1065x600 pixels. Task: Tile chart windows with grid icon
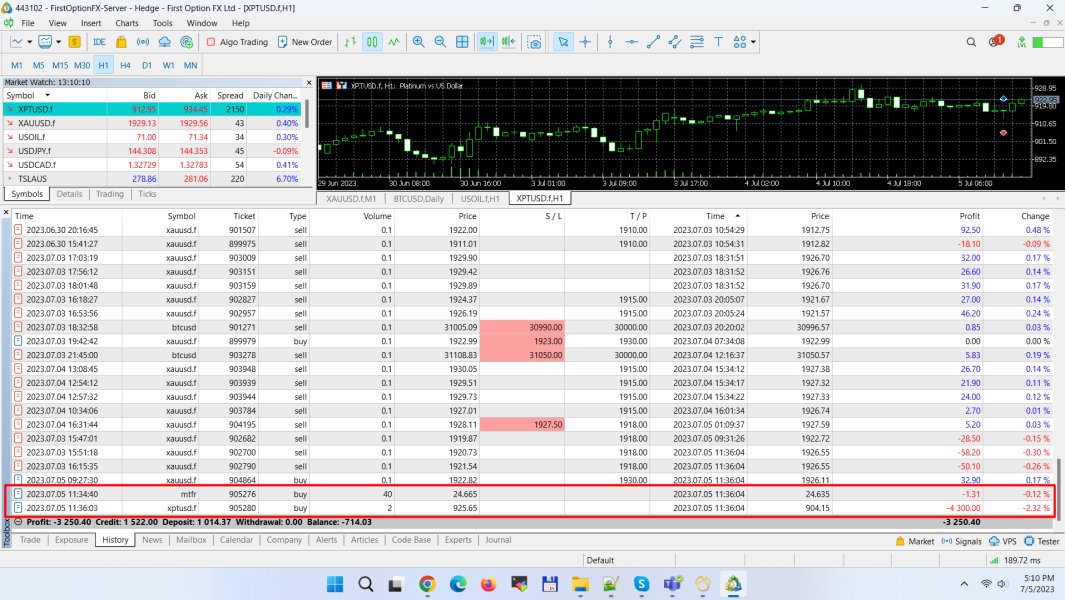(x=462, y=42)
